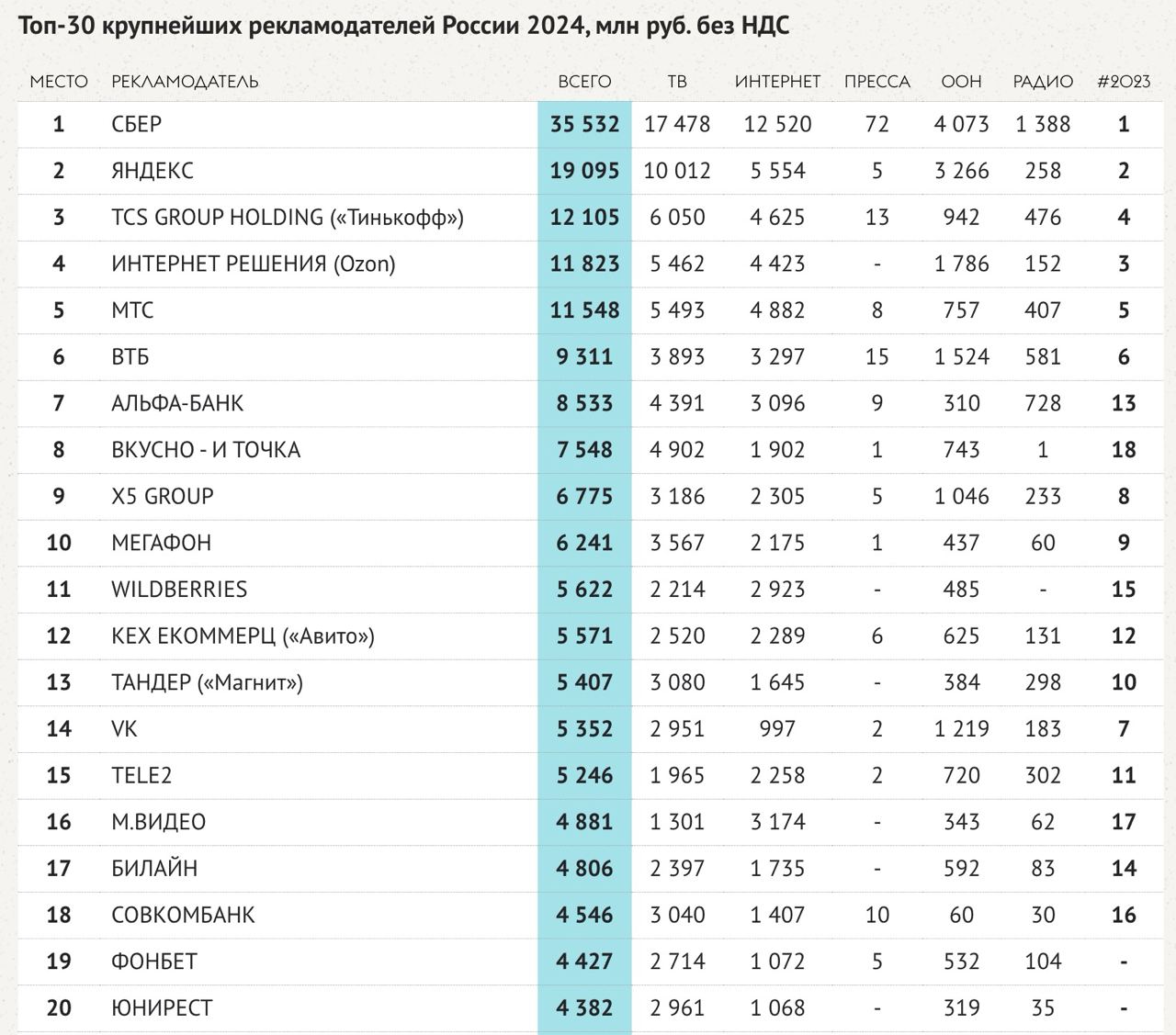Viewport: 1176px width, 1035px height.
Task: Click total value 4 427
Action: (585, 962)
